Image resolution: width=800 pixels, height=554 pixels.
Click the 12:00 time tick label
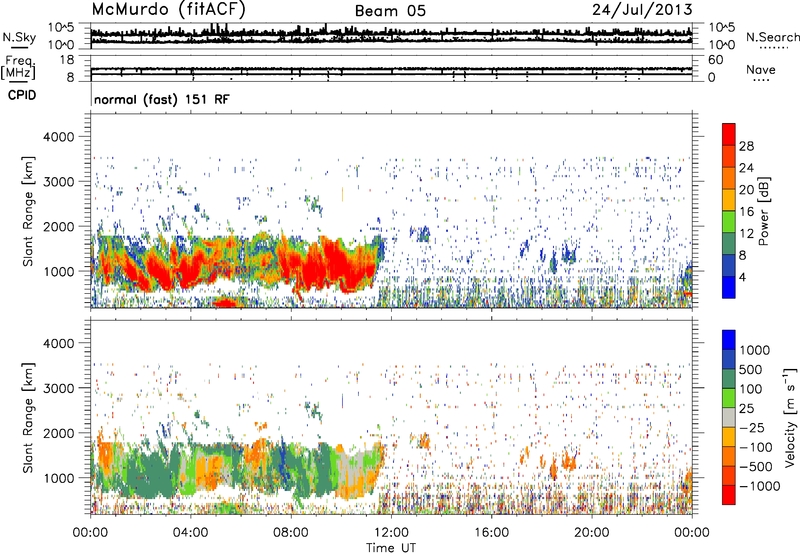pos(391,533)
